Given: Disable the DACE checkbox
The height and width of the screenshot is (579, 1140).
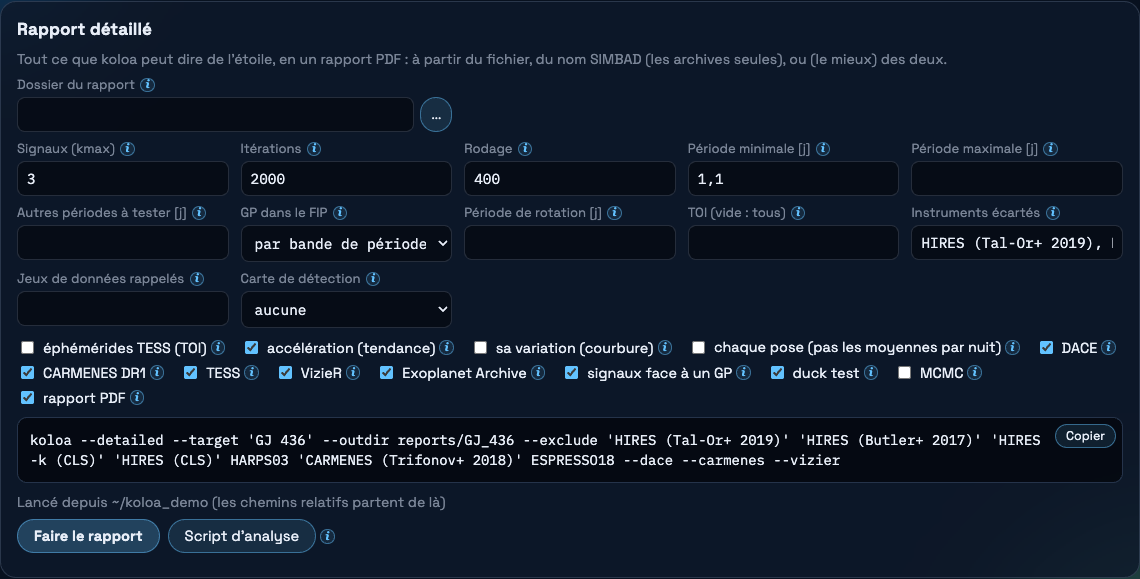Looking at the screenshot, I should pos(1046,348).
